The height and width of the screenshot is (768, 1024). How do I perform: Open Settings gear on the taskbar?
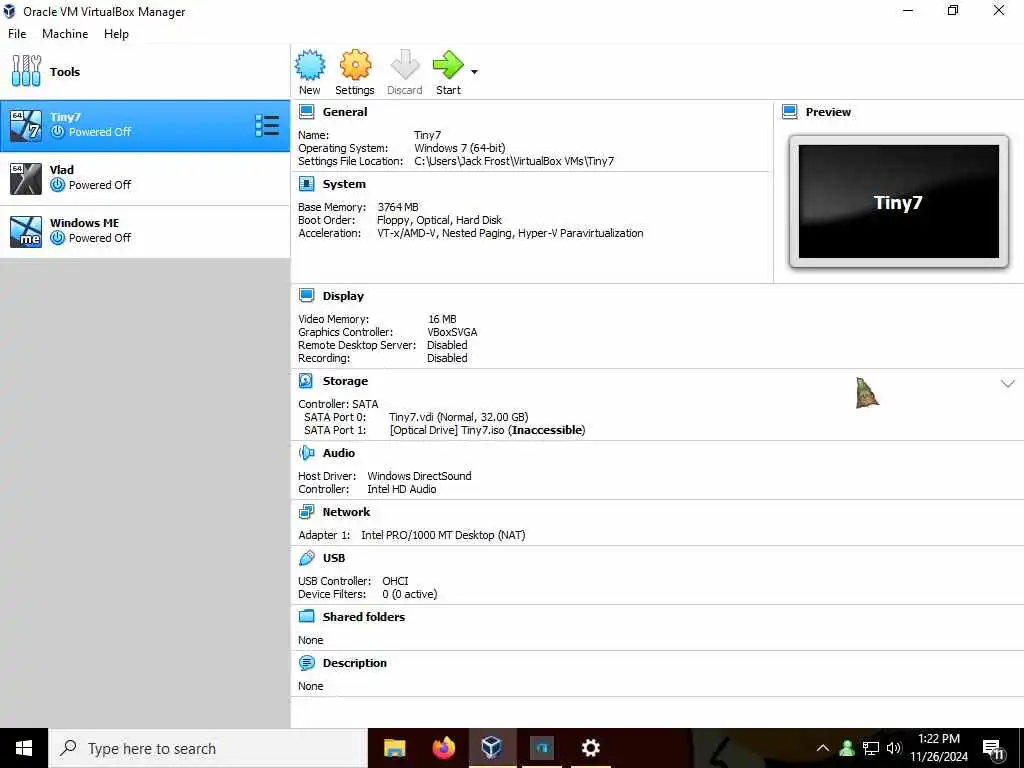590,748
